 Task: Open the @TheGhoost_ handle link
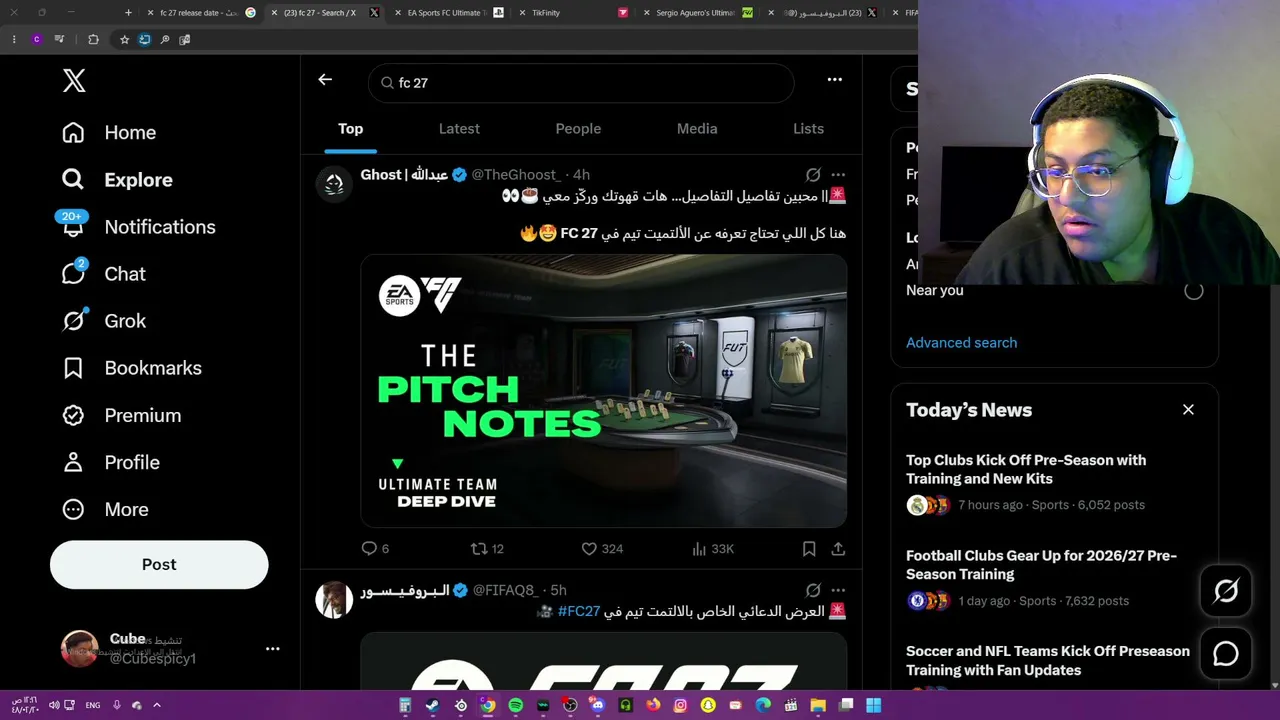(516, 175)
